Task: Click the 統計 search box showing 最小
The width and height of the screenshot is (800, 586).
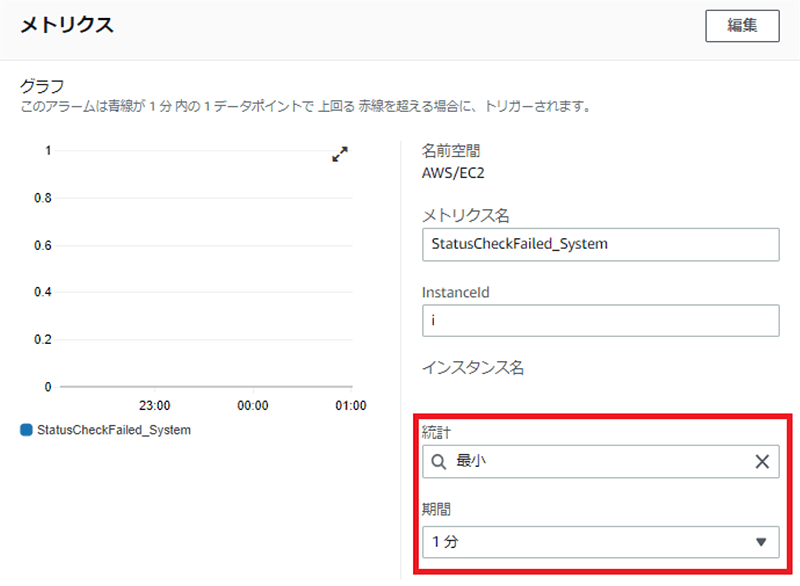Action: point(601,462)
